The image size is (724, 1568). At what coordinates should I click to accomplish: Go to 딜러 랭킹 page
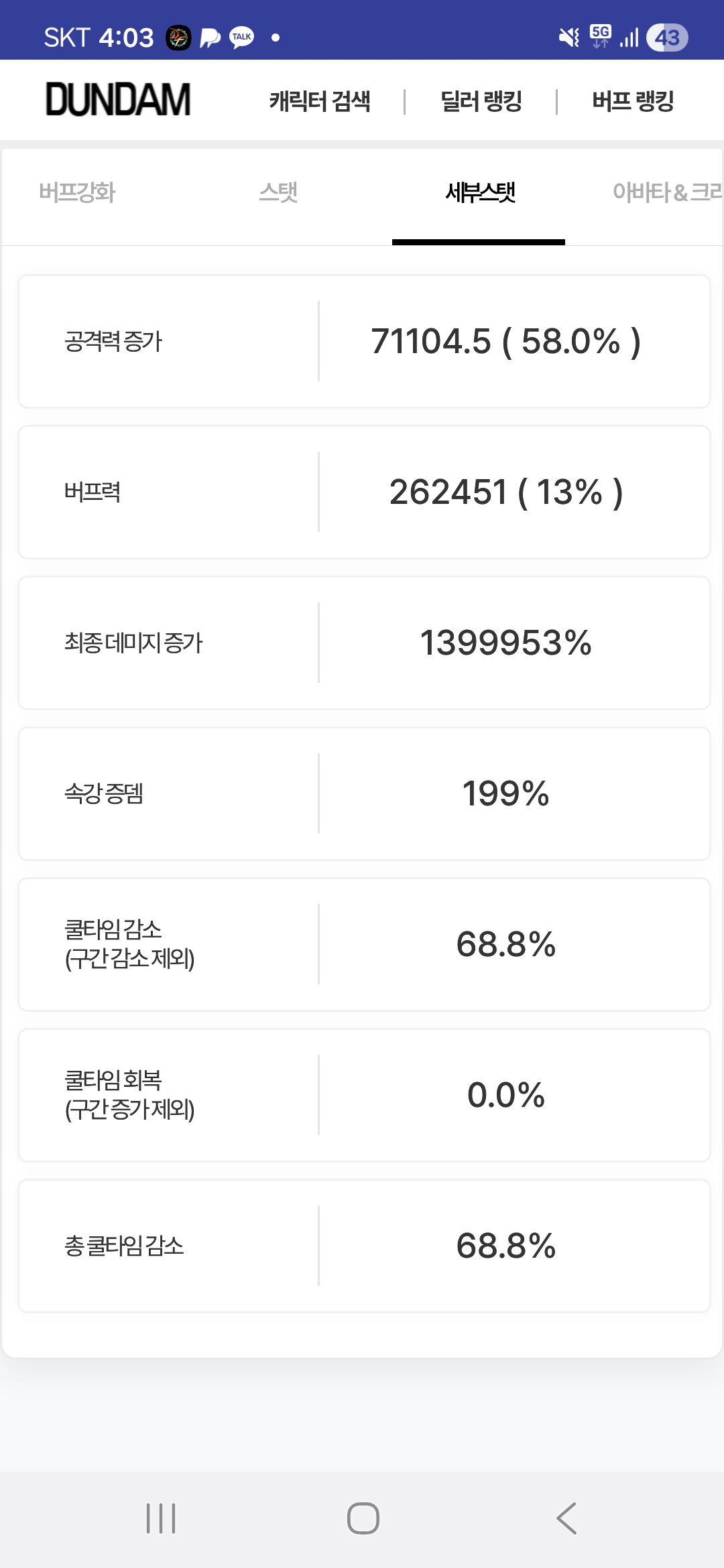pyautogui.click(x=481, y=101)
